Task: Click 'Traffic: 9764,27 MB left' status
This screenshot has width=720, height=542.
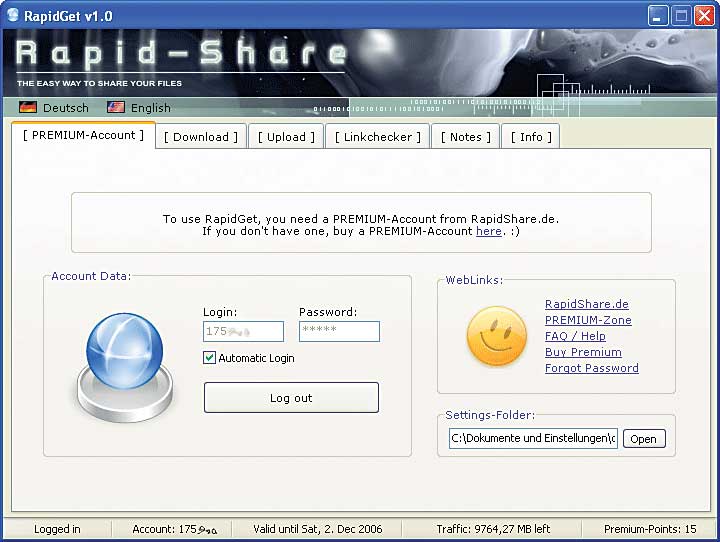Action: (x=493, y=529)
